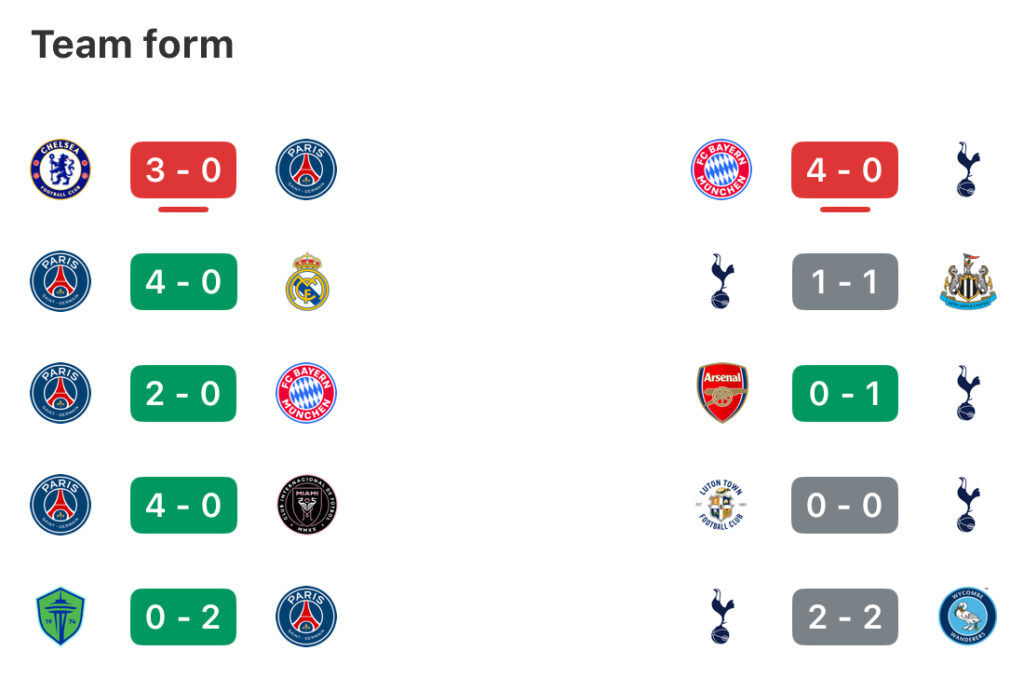
Task: Click the grey 2 - 2 Wycombe score
Action: pos(845,617)
